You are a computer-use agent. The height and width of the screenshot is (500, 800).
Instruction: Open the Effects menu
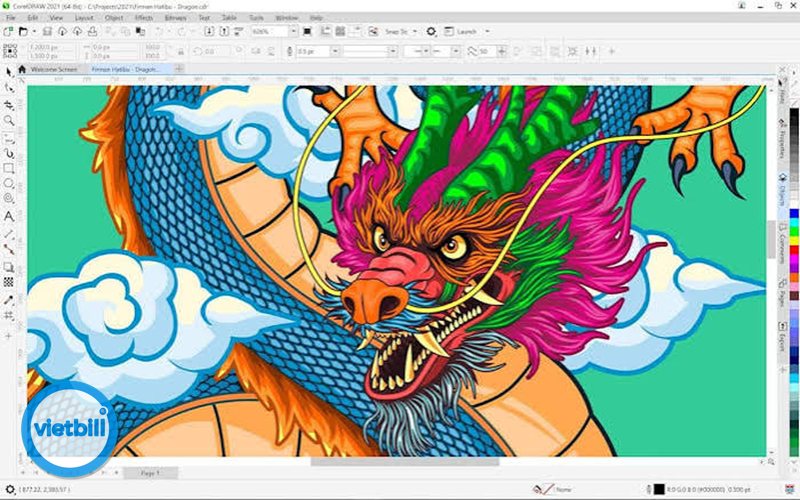click(144, 18)
